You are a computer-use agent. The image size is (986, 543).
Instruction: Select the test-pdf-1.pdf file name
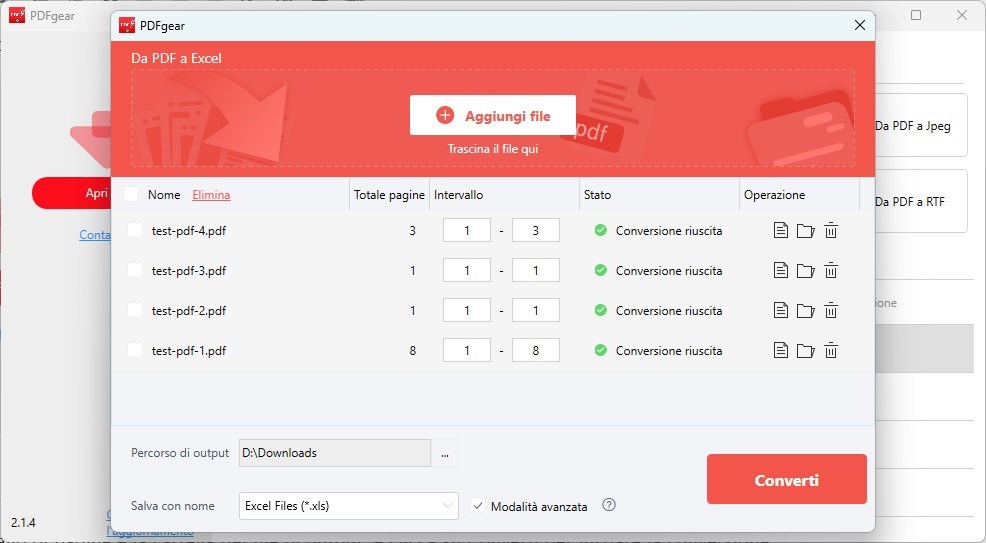[x=189, y=351]
